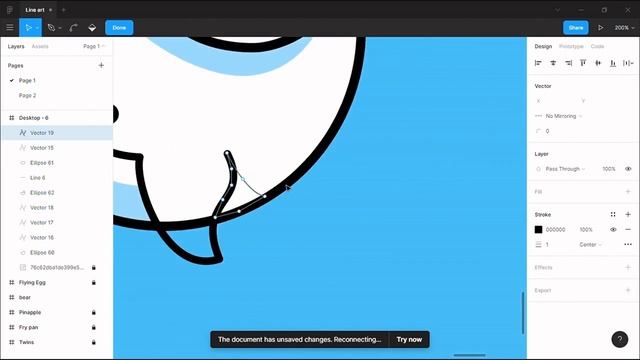Open the black 000000 stroke color swatch
Viewport: 640px width, 360px height.
[538, 229]
